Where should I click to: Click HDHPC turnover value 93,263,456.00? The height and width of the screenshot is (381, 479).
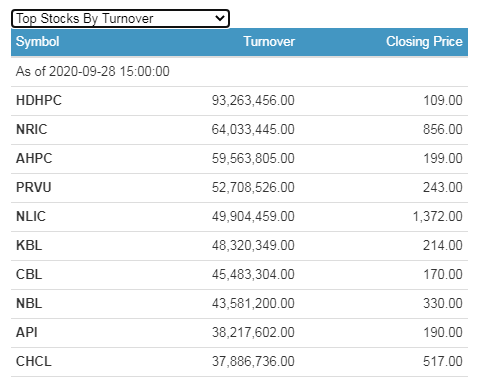tap(253, 100)
